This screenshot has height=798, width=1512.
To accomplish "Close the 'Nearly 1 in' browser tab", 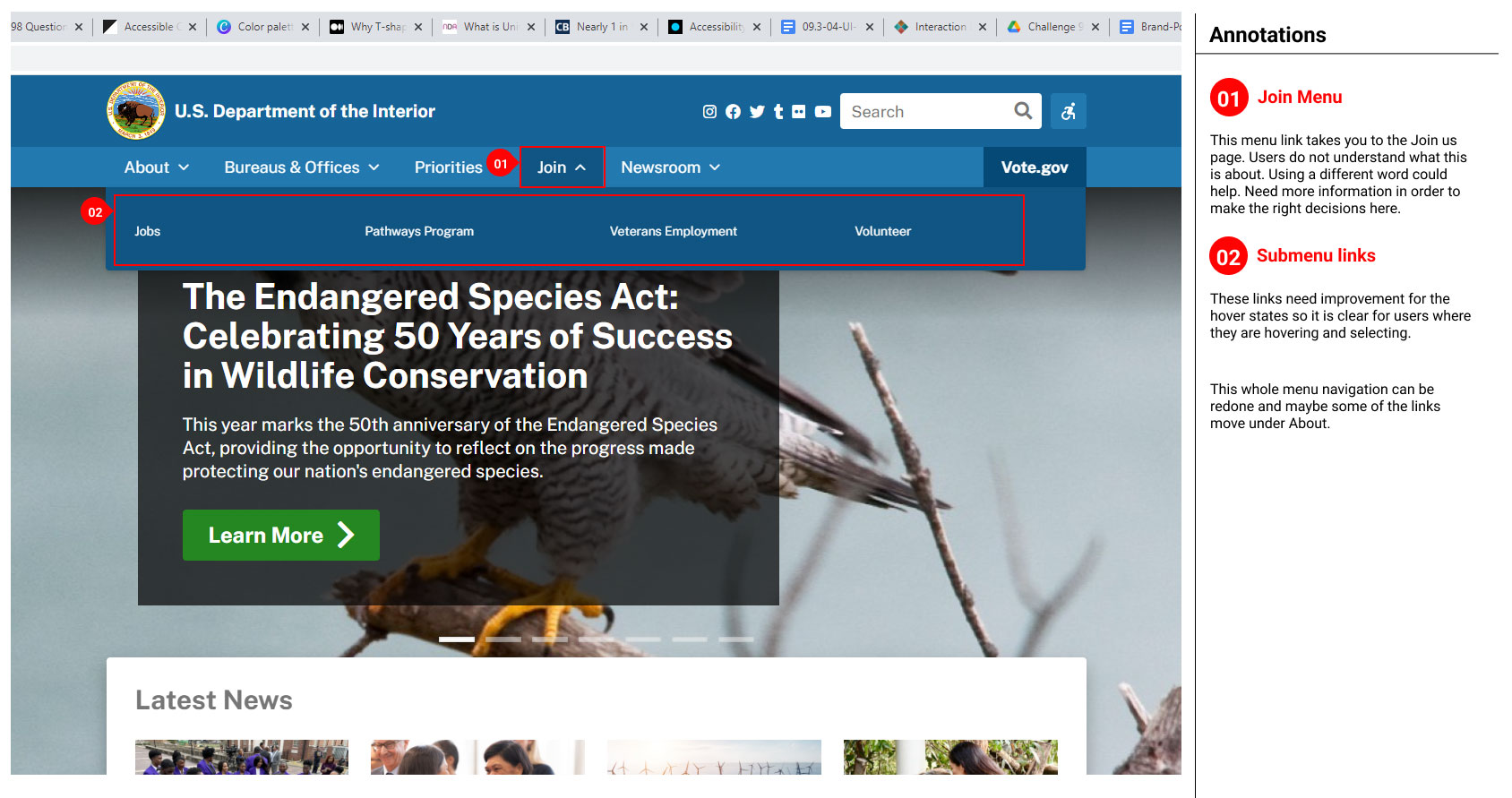I will click(644, 27).
